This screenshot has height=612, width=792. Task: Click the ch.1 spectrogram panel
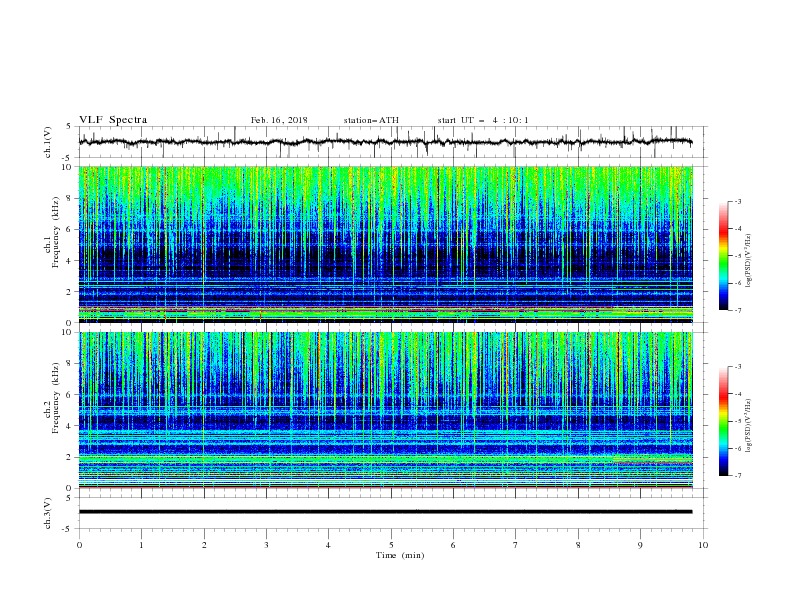(x=386, y=244)
